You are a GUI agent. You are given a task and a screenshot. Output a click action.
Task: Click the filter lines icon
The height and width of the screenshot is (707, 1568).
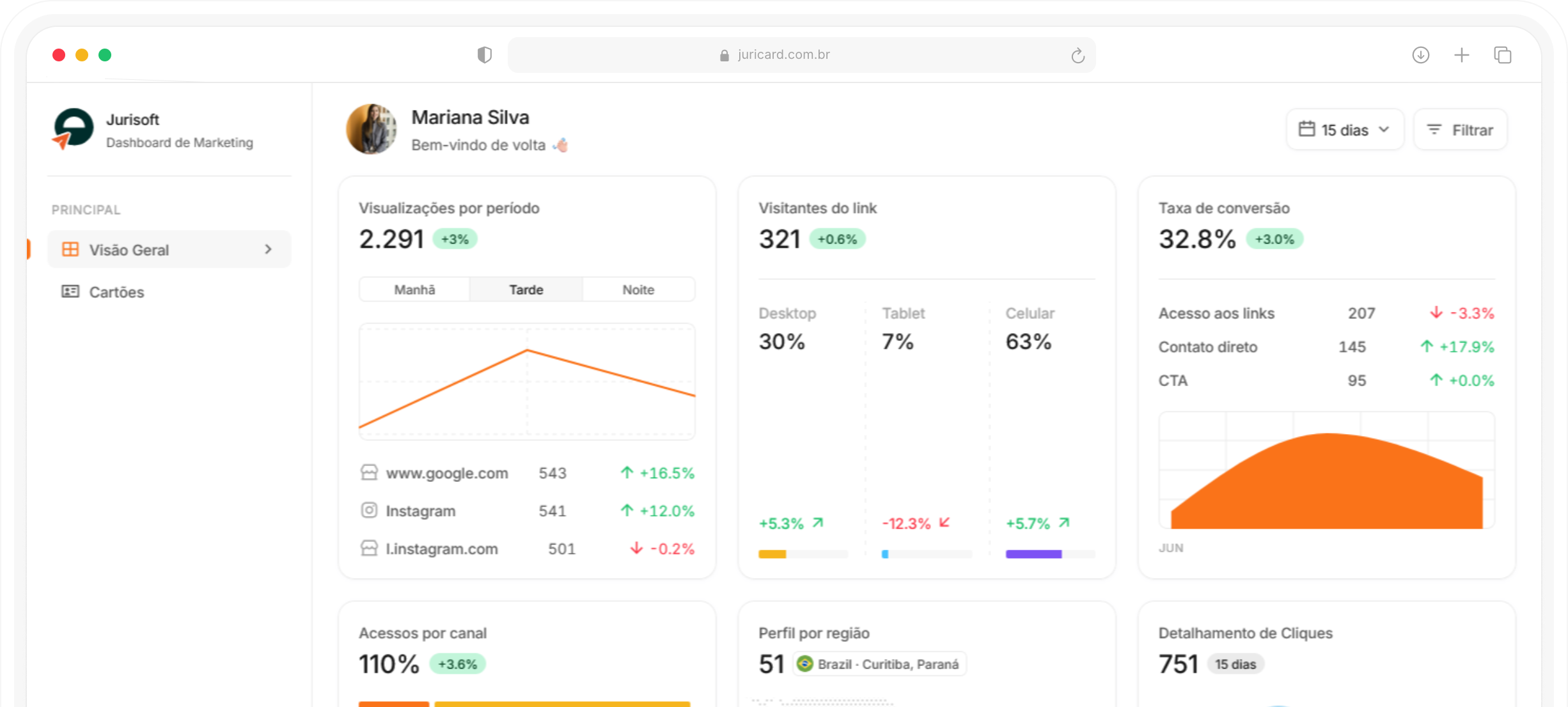(x=1434, y=130)
